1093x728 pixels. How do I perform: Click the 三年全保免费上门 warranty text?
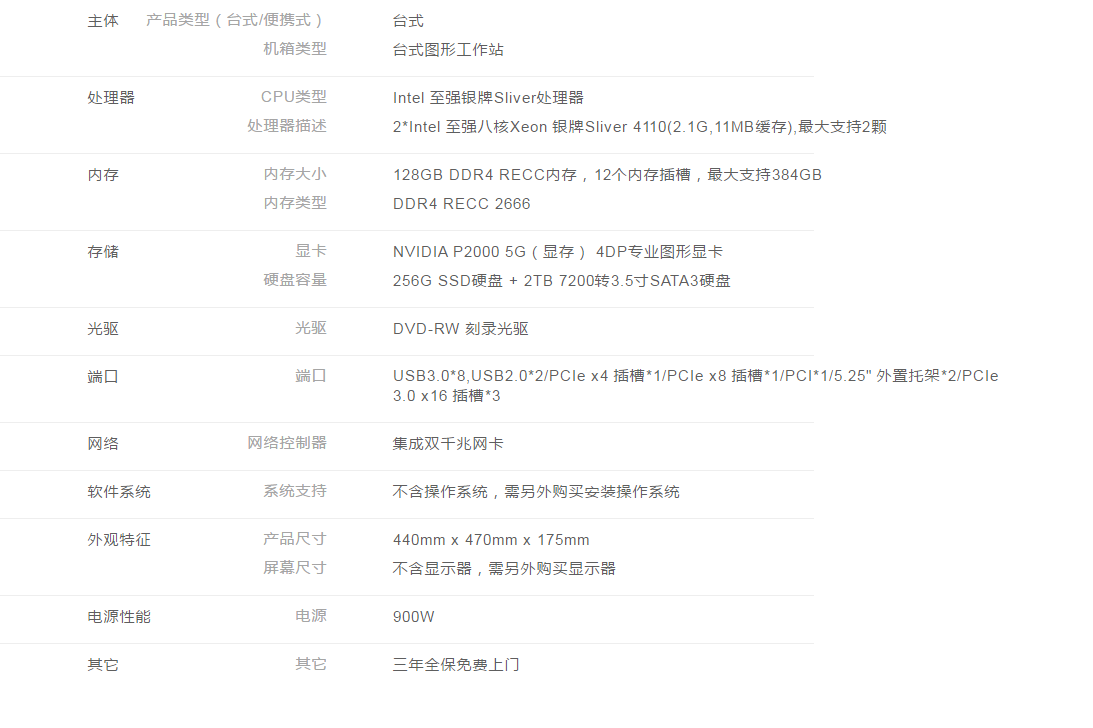click(x=456, y=665)
